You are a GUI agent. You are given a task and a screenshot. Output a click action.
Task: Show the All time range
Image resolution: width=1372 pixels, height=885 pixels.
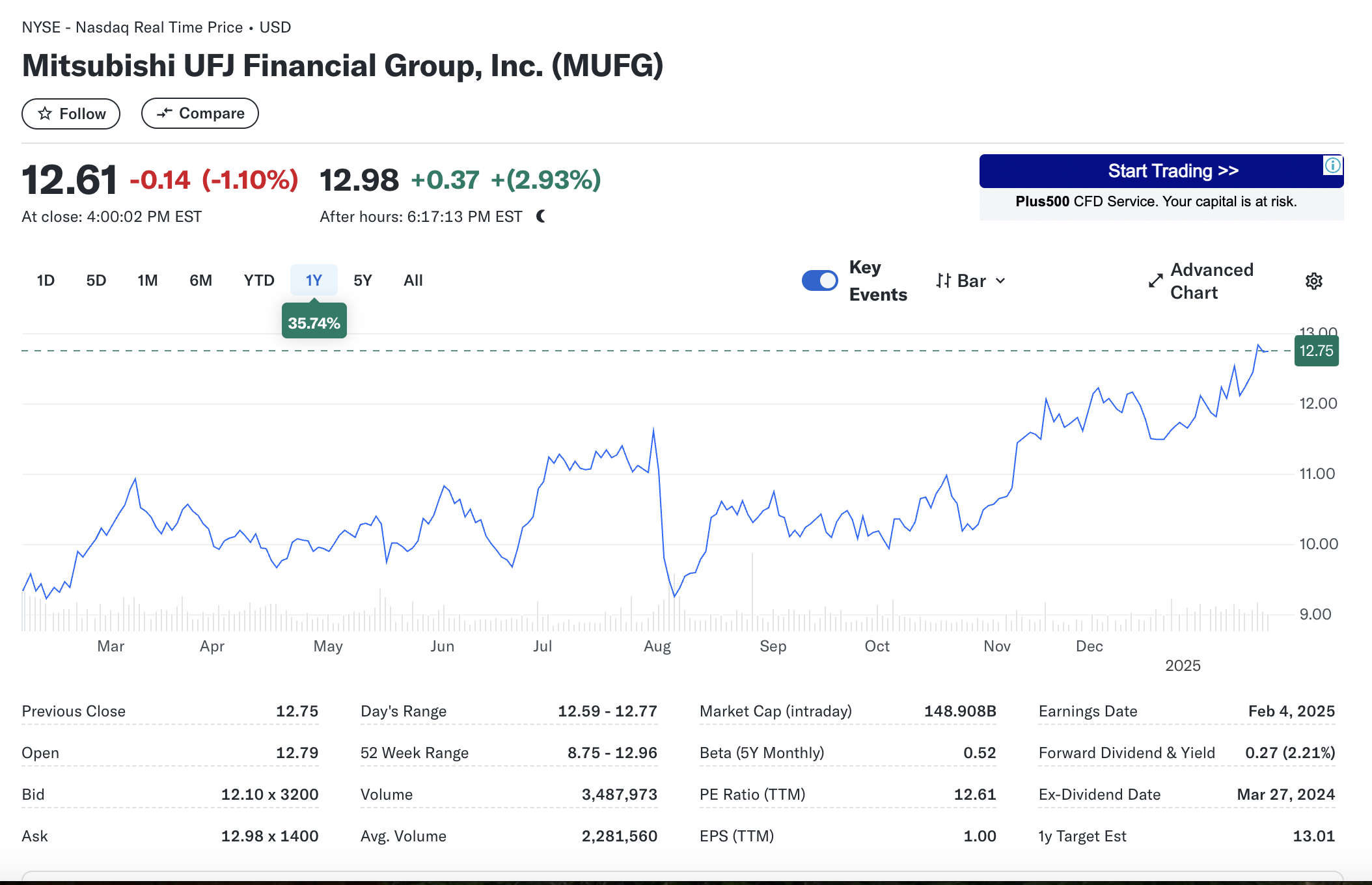click(413, 280)
